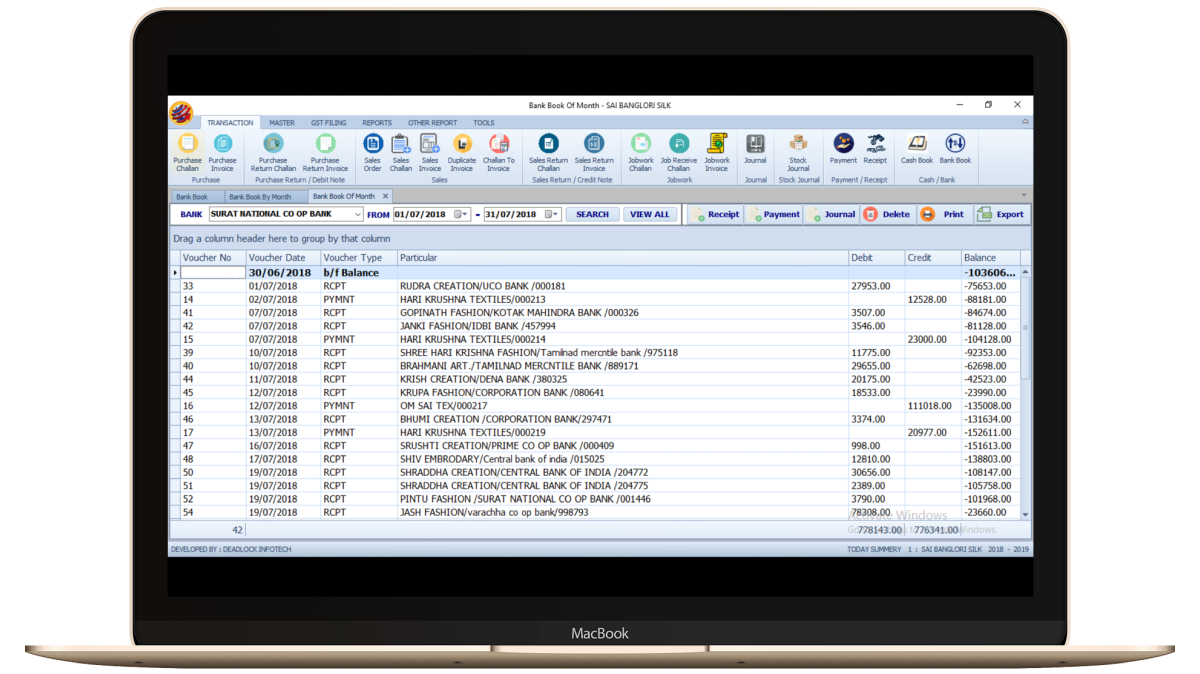Select the Sales Return Challan icon
Image resolution: width=1200 pixels, height=674 pixels.
click(x=548, y=146)
